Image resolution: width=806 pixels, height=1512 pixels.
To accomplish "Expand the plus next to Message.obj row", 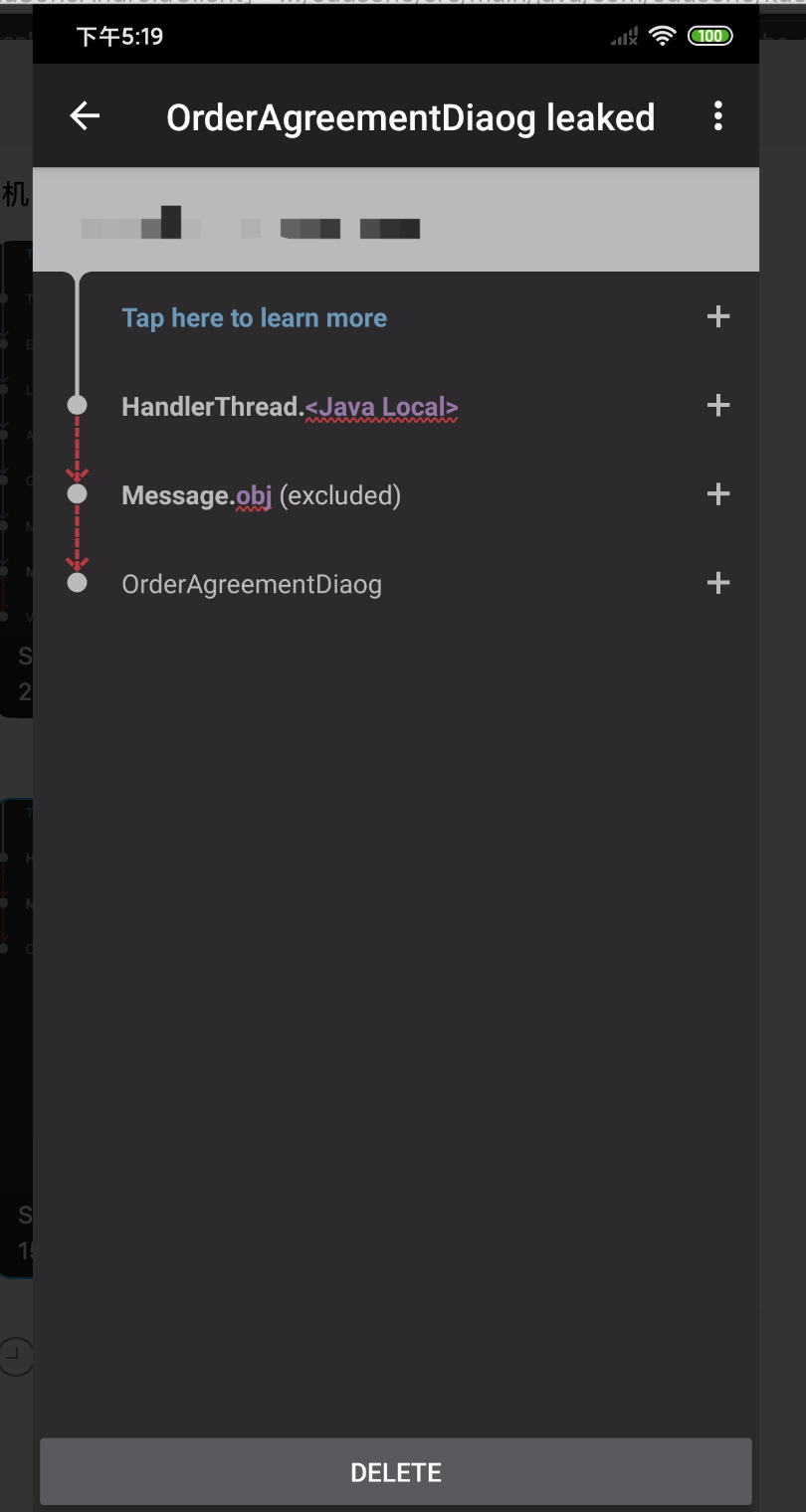I will [x=717, y=494].
